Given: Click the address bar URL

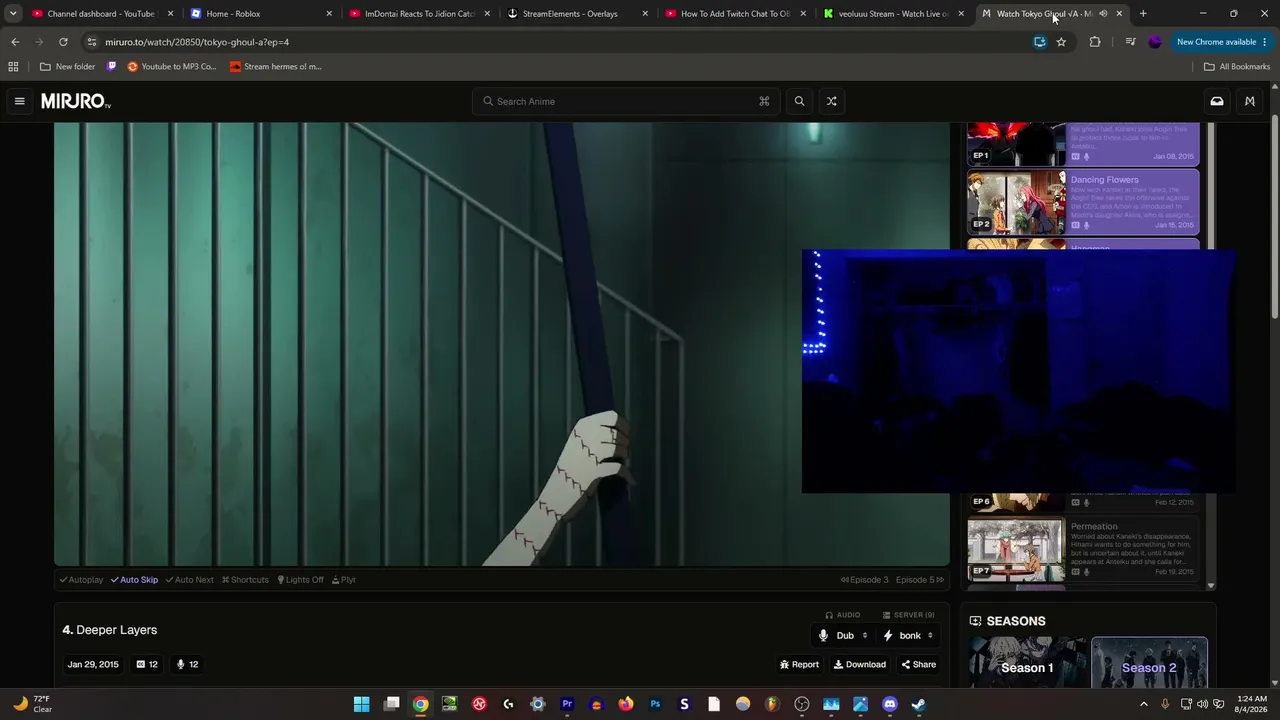Looking at the screenshot, I should (197, 42).
